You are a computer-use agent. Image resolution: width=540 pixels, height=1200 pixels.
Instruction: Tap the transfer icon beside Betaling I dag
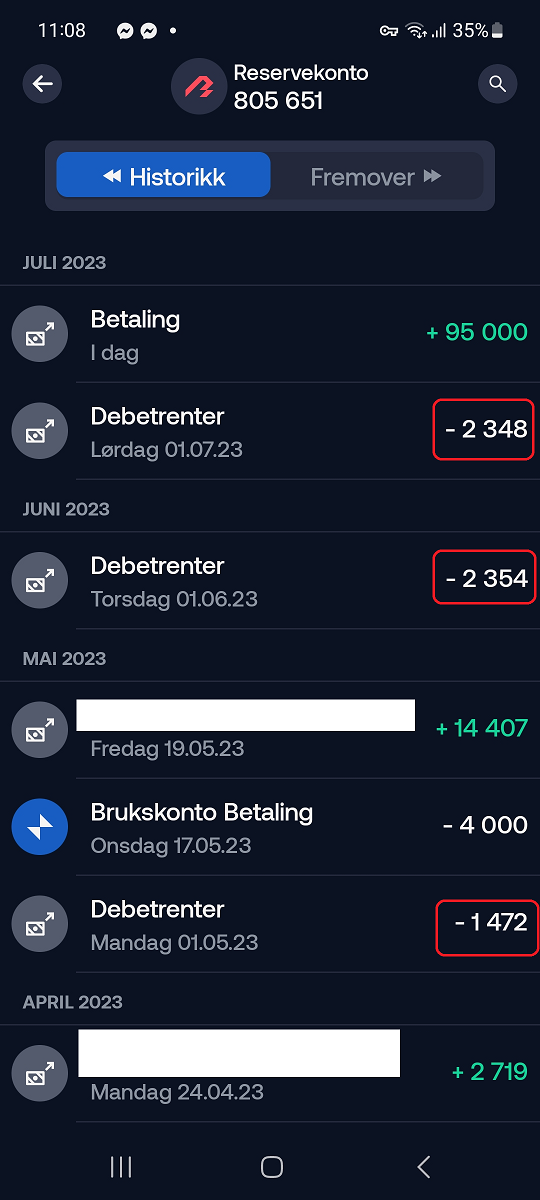(x=39, y=334)
